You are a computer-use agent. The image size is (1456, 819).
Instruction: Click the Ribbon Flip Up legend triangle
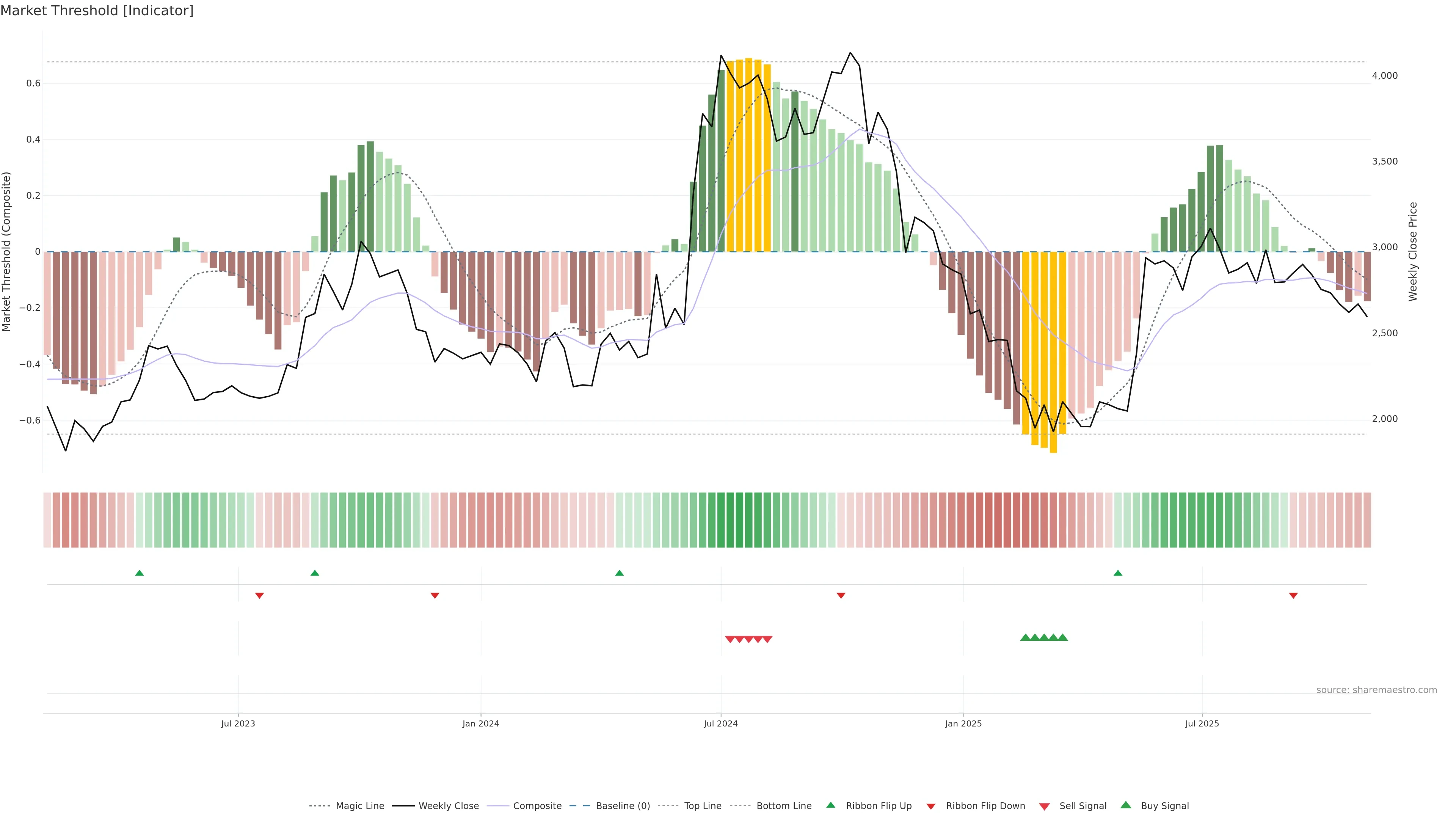tap(830, 805)
